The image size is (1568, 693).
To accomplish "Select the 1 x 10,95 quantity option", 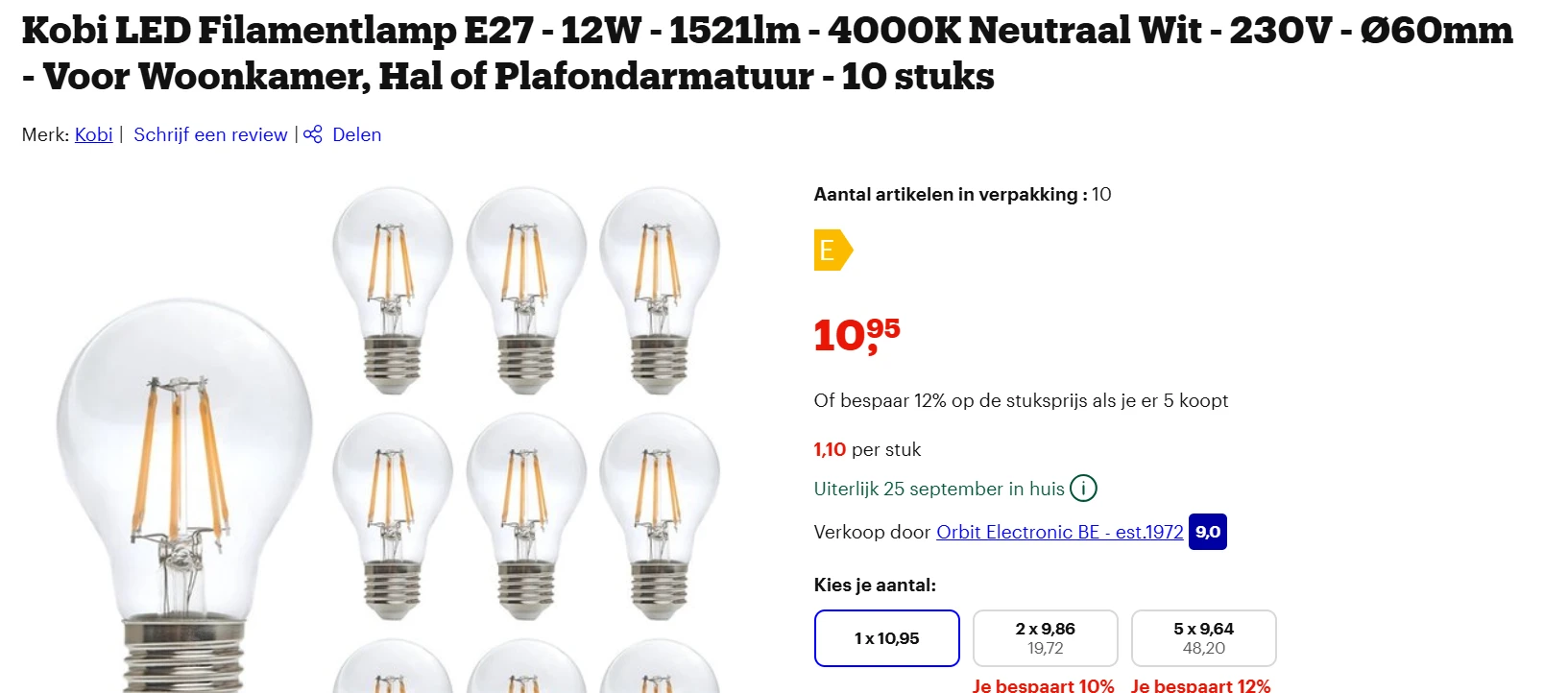I will [x=886, y=638].
